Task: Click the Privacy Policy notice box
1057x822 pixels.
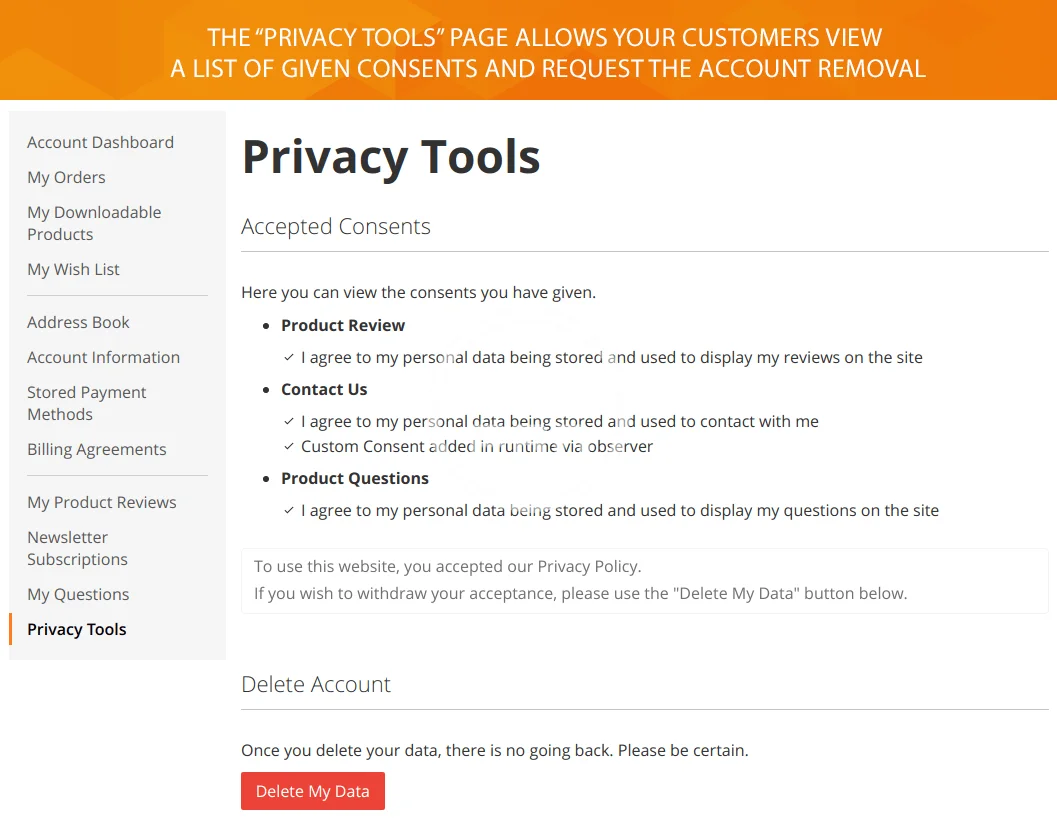Action: (644, 581)
